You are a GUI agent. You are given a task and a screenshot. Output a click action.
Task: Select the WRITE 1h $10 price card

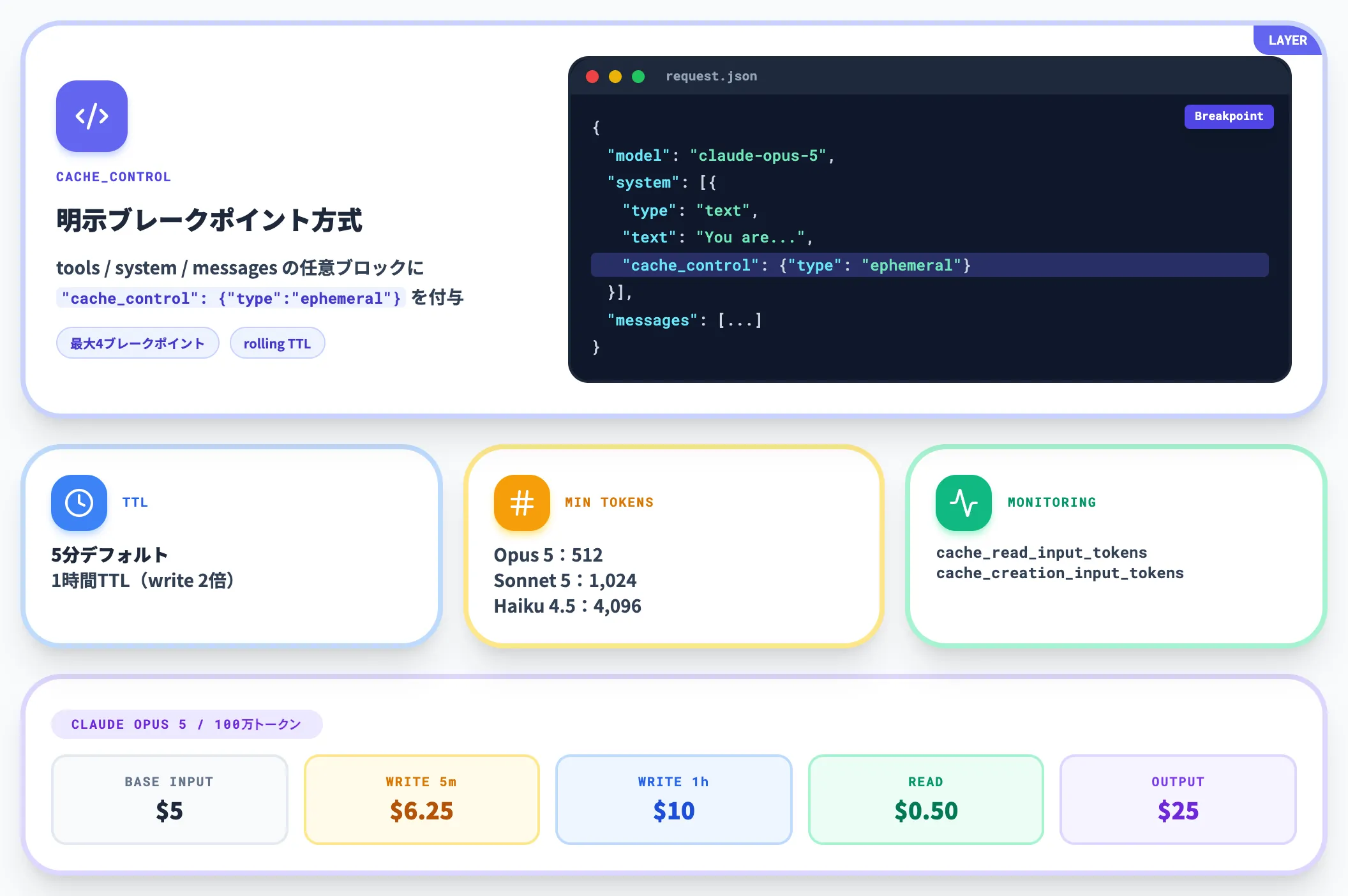pyautogui.click(x=673, y=799)
